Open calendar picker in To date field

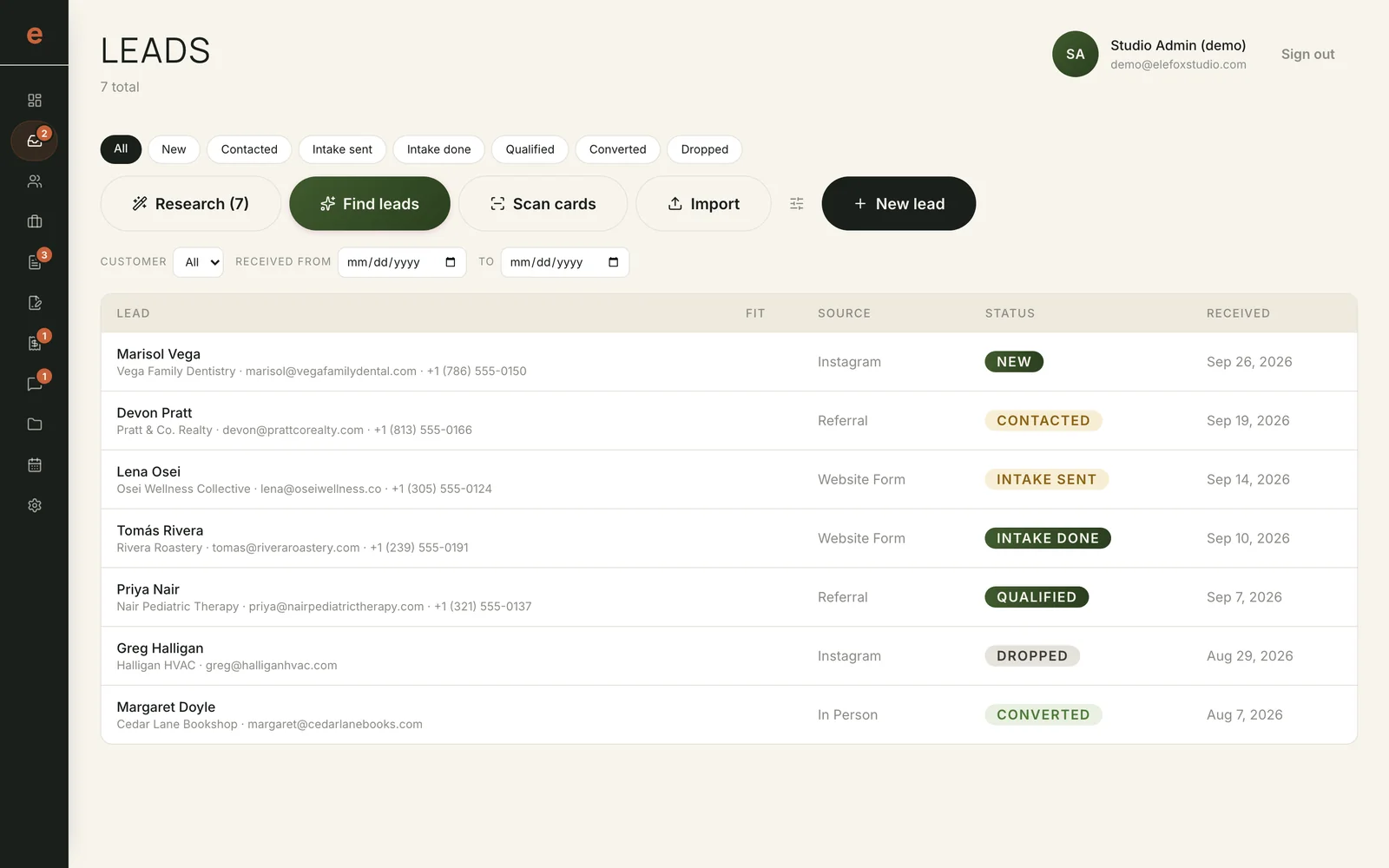(x=614, y=262)
